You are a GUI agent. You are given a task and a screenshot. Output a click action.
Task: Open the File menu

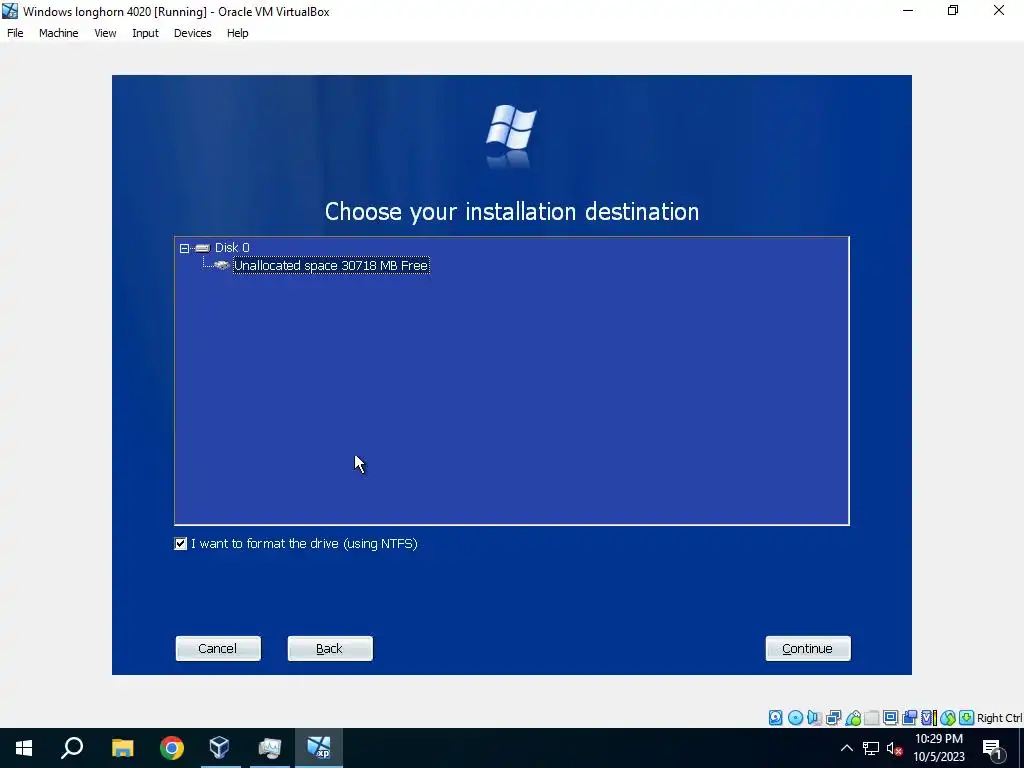coord(15,33)
